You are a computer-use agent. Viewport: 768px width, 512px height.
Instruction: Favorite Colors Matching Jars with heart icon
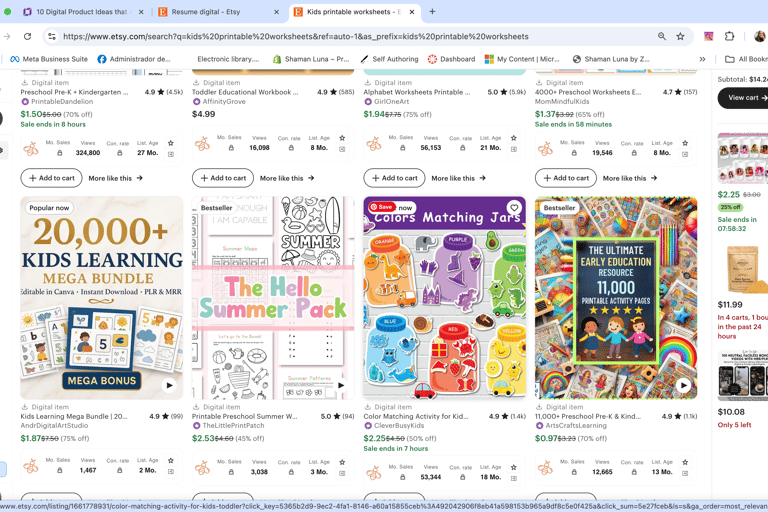click(514, 207)
